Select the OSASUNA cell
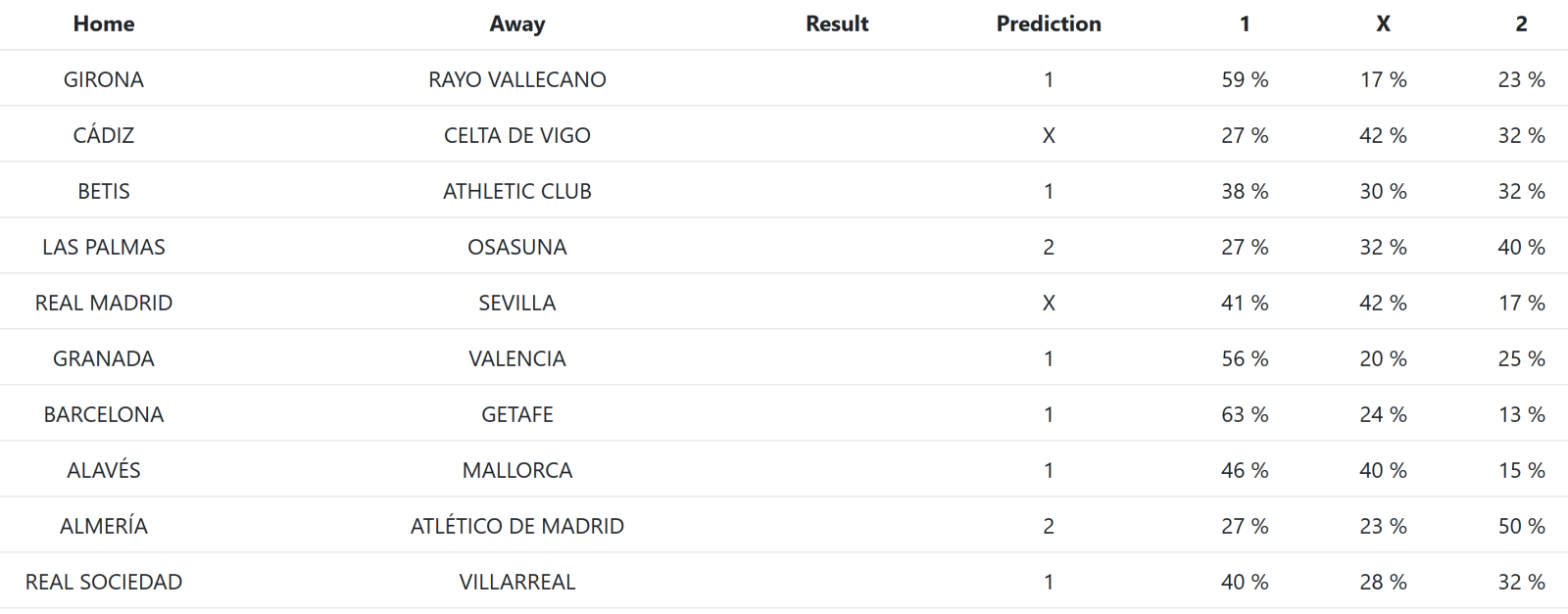 click(x=517, y=247)
